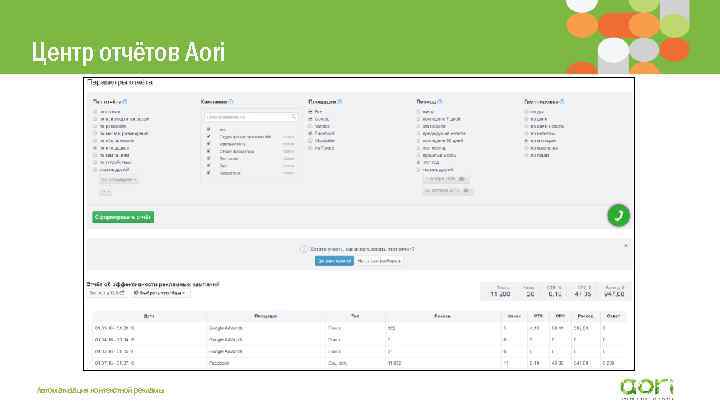Open help icon beside Тип отчёта heading

point(124,101)
